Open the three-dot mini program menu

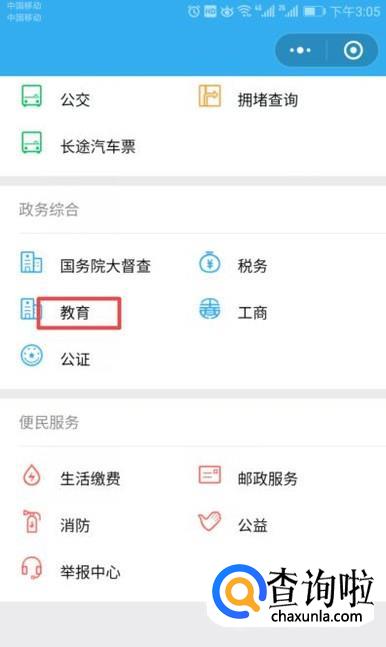coord(300,50)
